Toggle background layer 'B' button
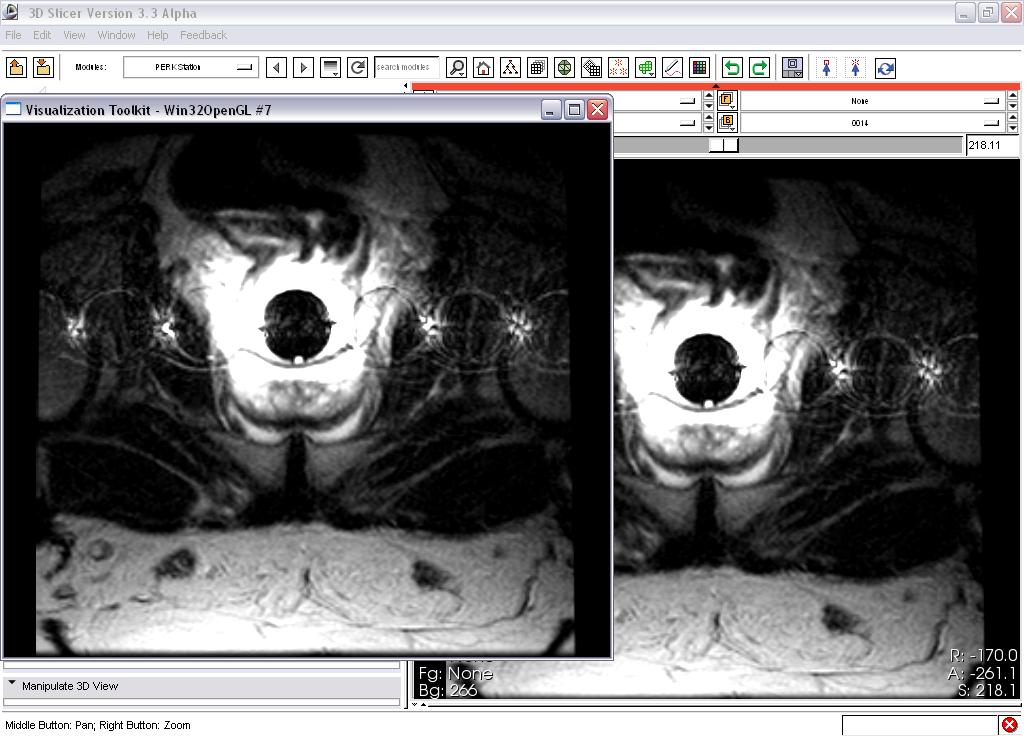The height and width of the screenshot is (738, 1027). click(x=727, y=123)
